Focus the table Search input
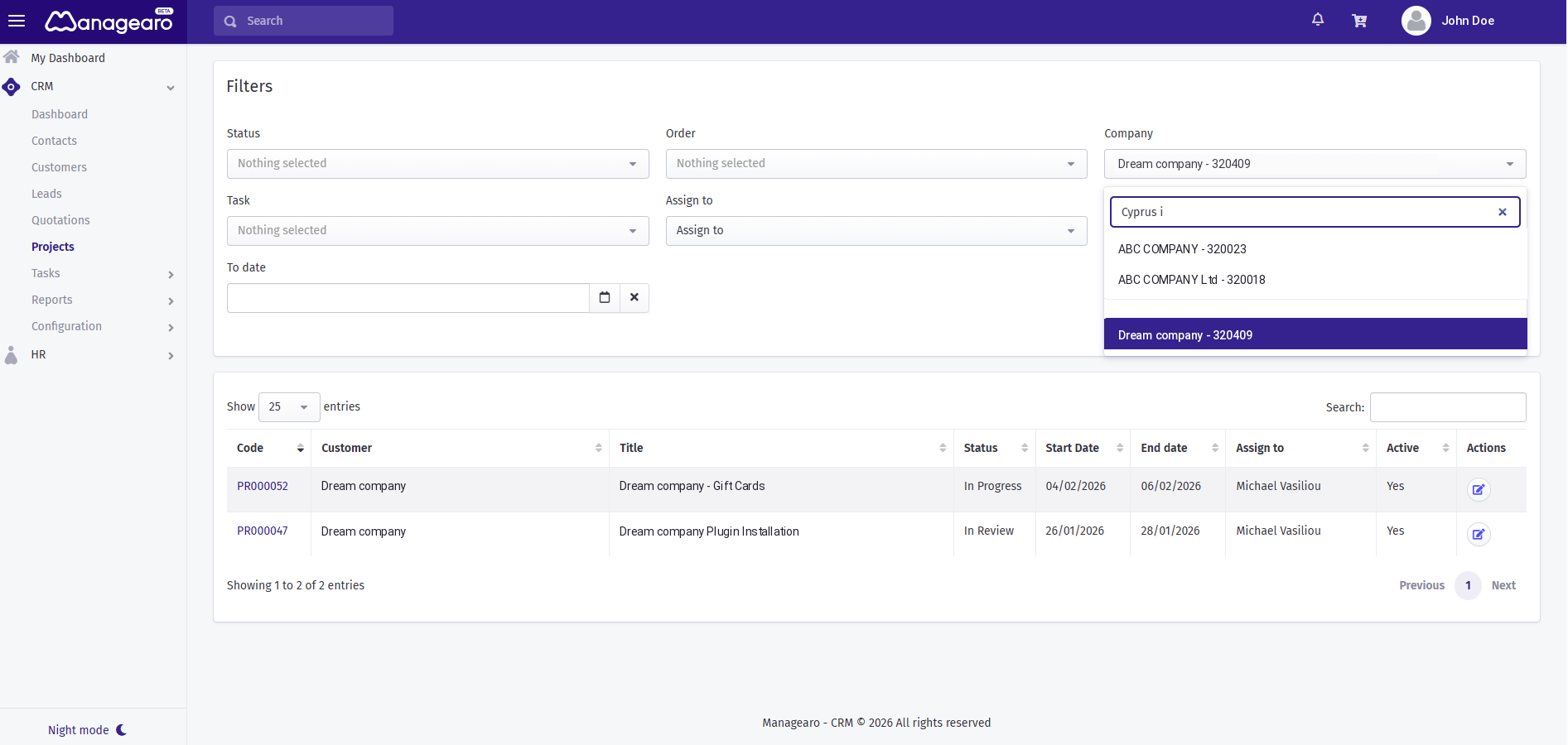1568x745 pixels. point(1448,407)
